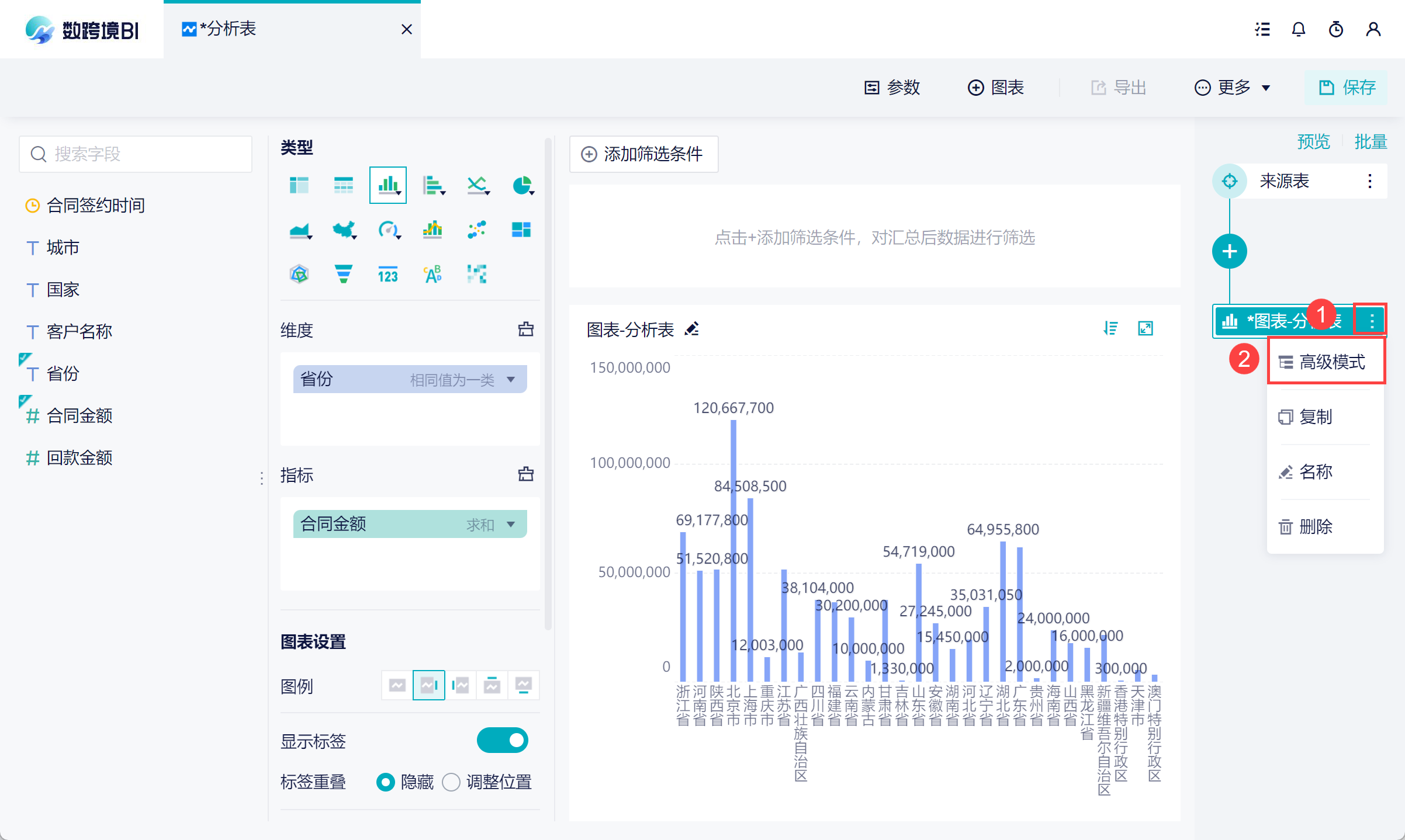Toggle the 显示标签 switch off

(x=502, y=741)
